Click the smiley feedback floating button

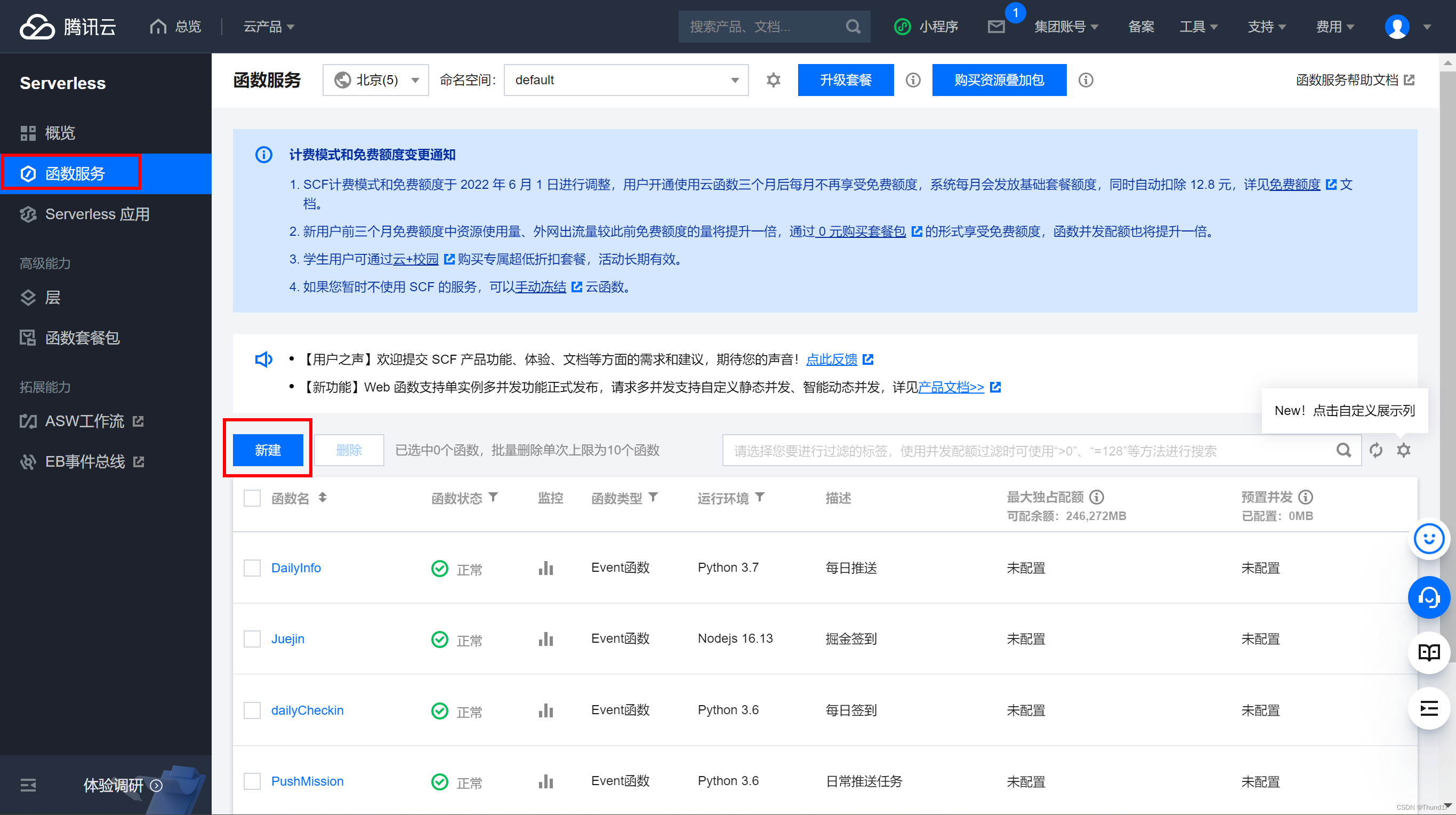1428,539
